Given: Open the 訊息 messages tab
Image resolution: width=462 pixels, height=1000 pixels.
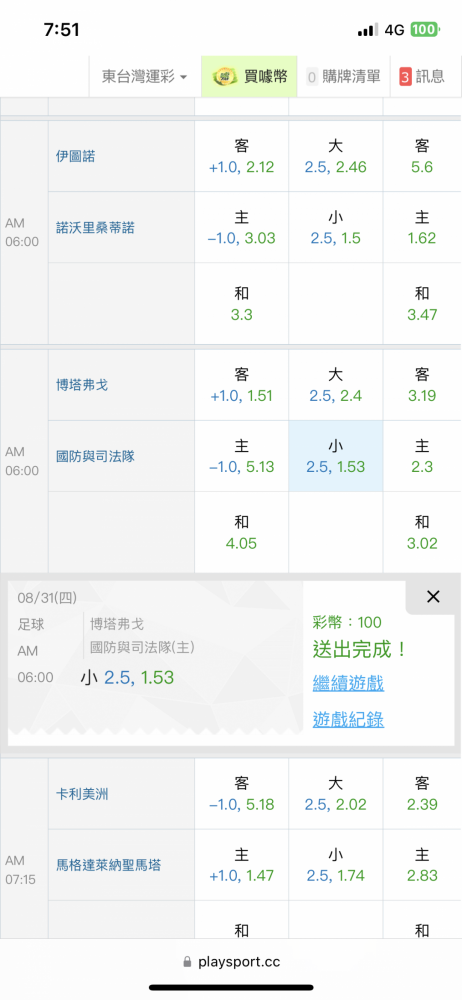Looking at the screenshot, I should [x=422, y=77].
